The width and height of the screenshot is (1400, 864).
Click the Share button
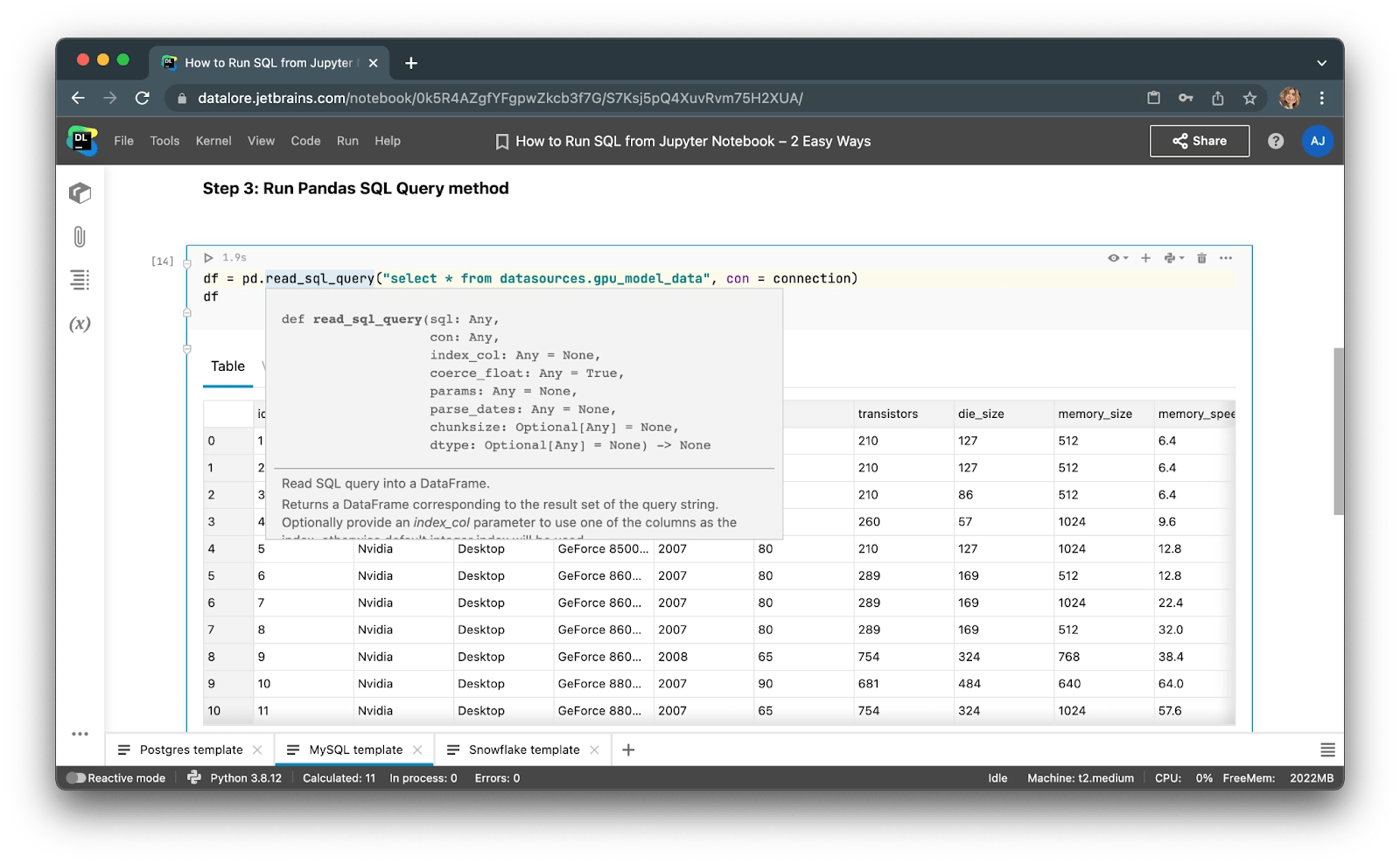[x=1199, y=141]
